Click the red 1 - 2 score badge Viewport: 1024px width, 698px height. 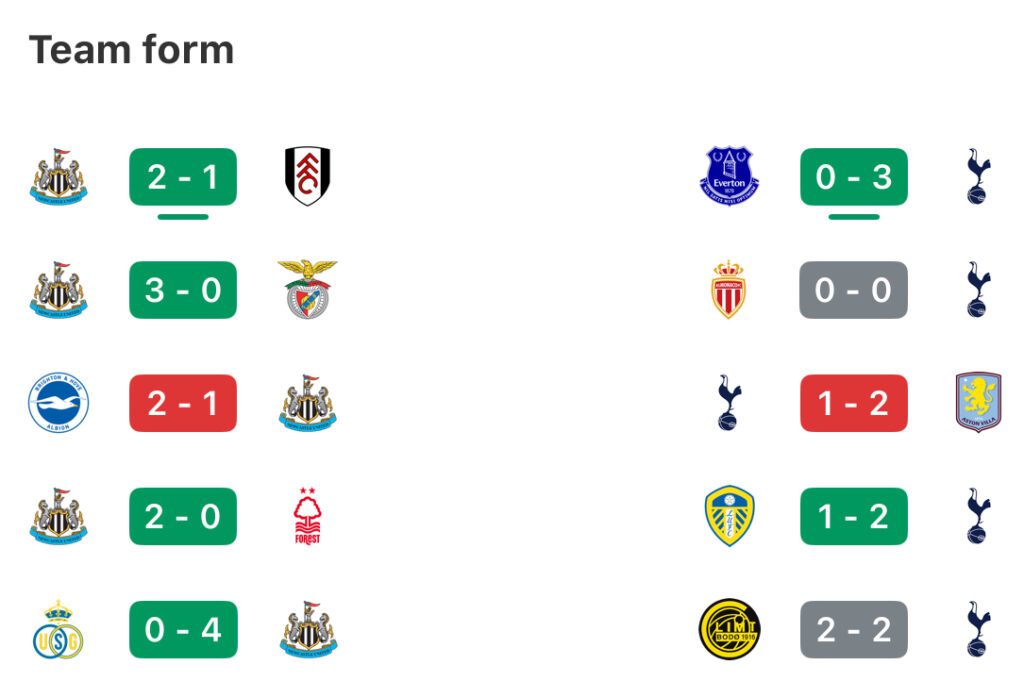point(853,403)
